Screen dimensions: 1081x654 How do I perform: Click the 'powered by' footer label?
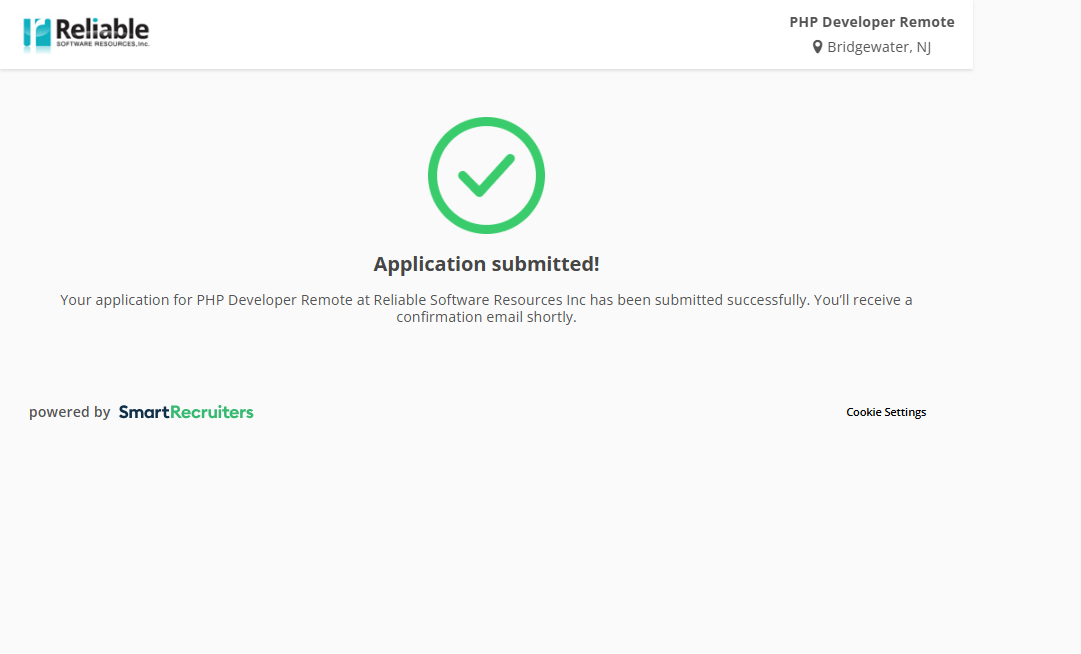[69, 412]
